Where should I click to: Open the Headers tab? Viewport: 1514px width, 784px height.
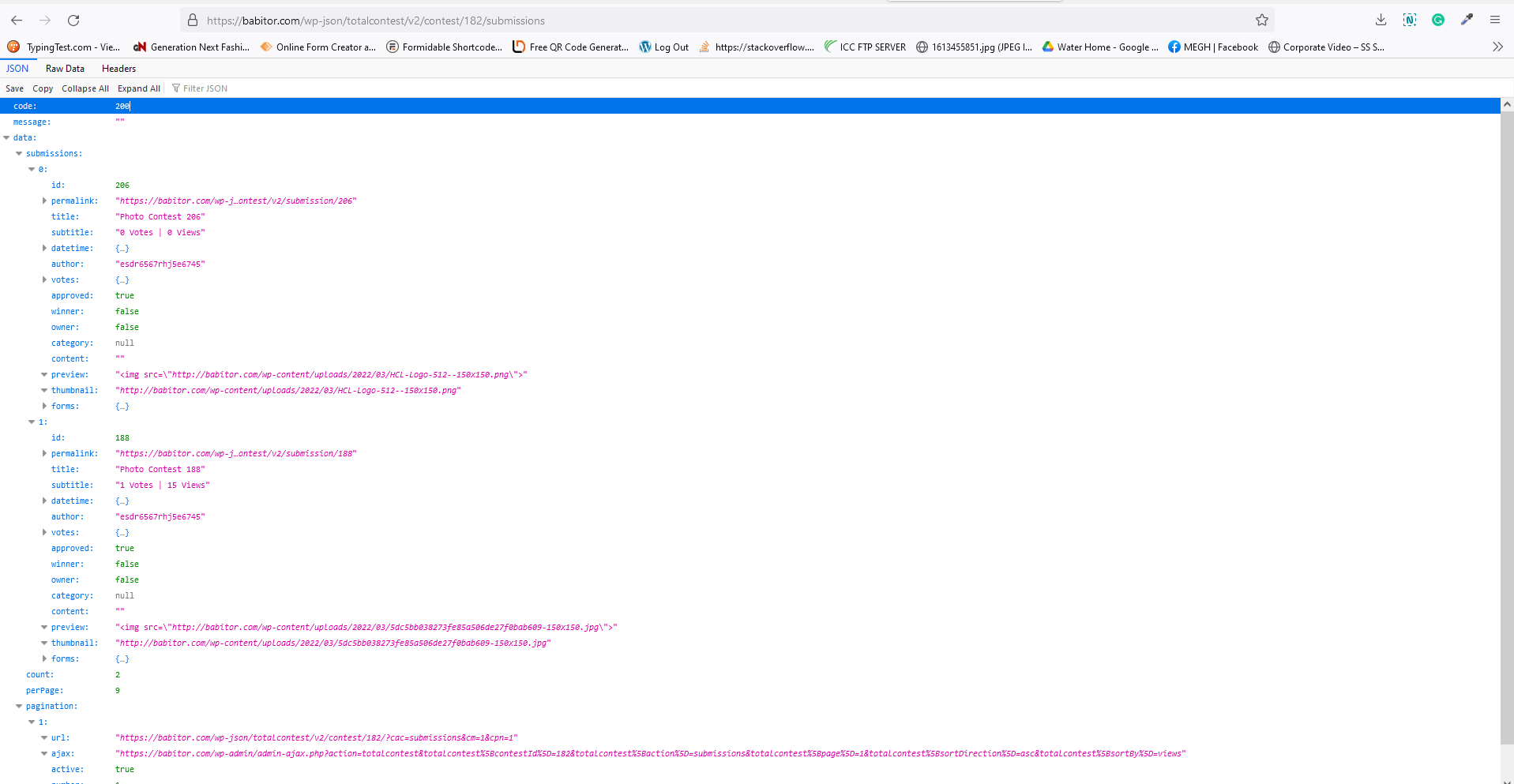pyautogui.click(x=118, y=69)
